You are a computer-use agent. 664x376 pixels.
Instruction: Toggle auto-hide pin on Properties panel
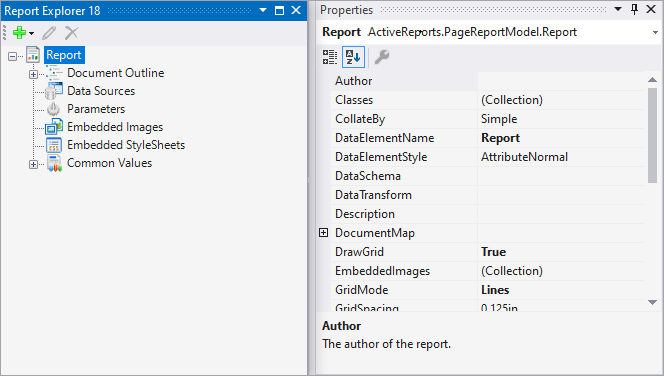(x=634, y=9)
